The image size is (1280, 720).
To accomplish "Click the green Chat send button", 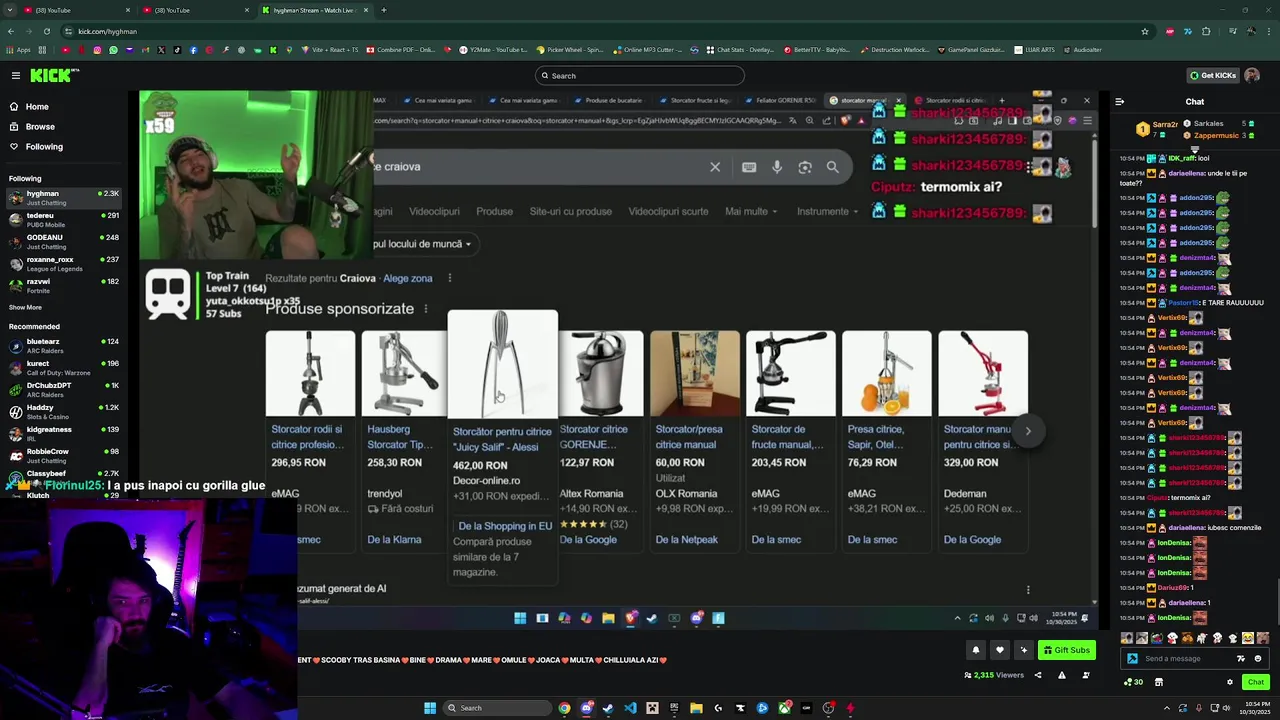I will [1256, 682].
